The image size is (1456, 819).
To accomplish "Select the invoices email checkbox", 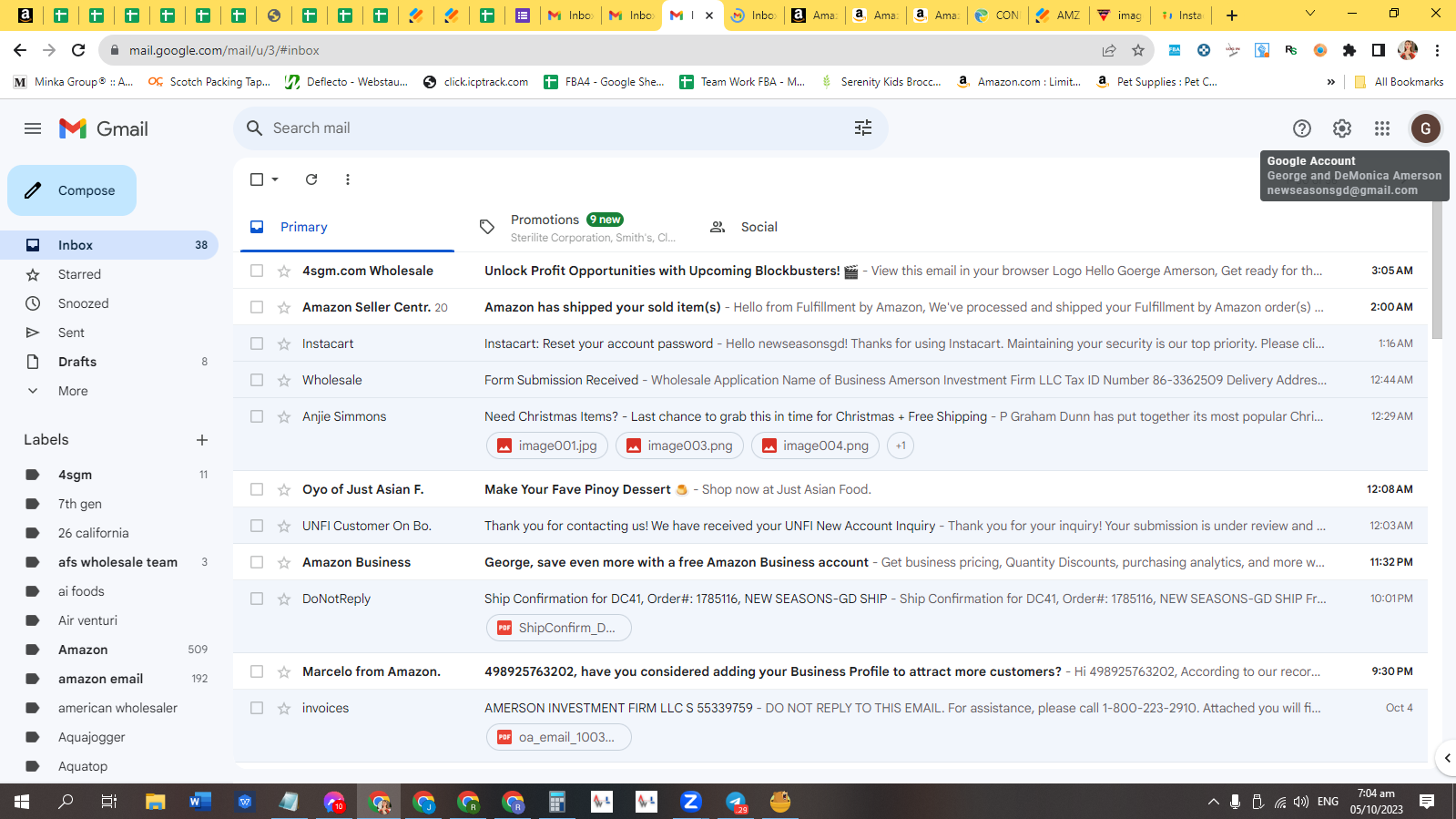I will [x=257, y=708].
